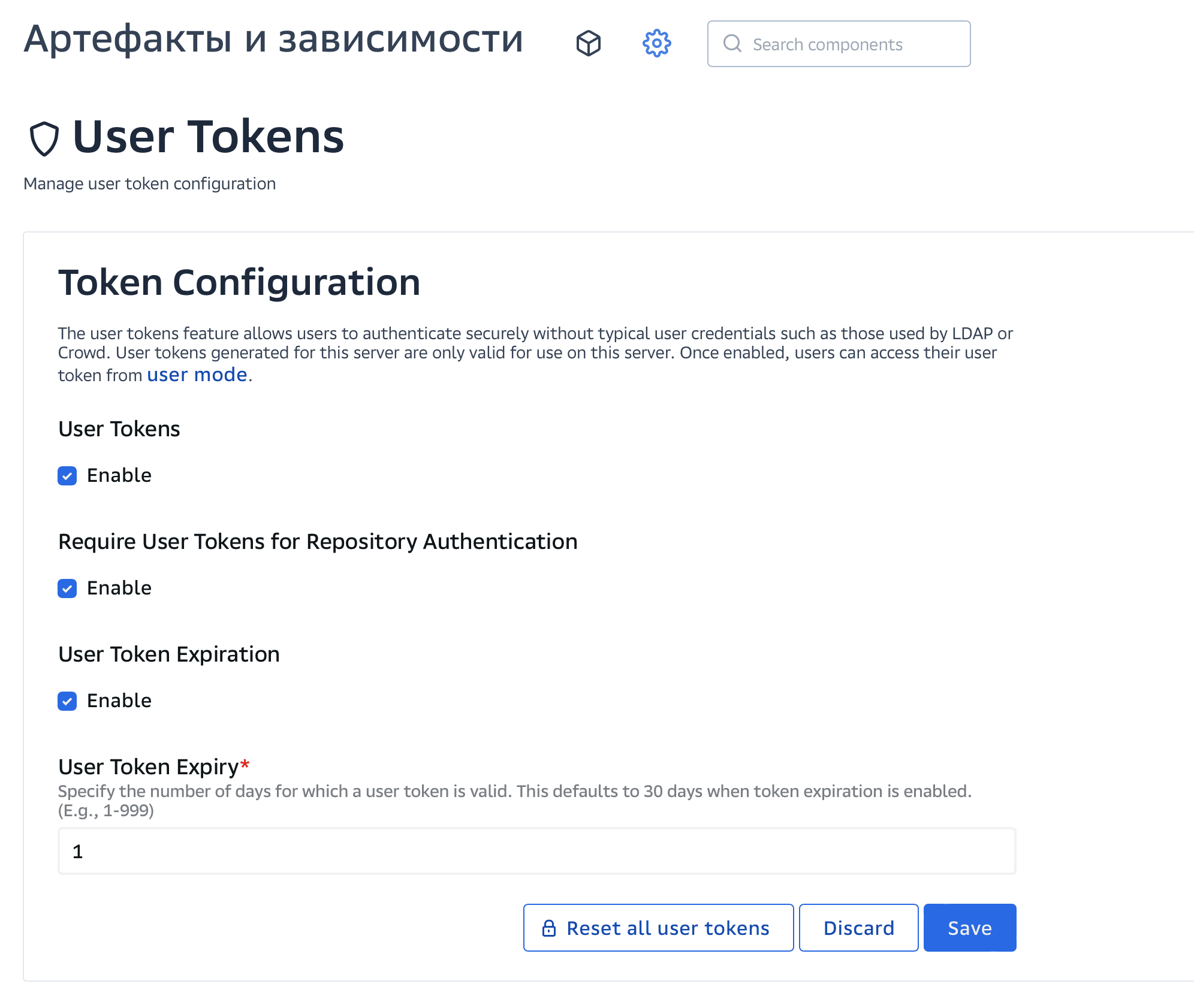Click the Token Configuration section heading
1194x1008 pixels.
239,282
